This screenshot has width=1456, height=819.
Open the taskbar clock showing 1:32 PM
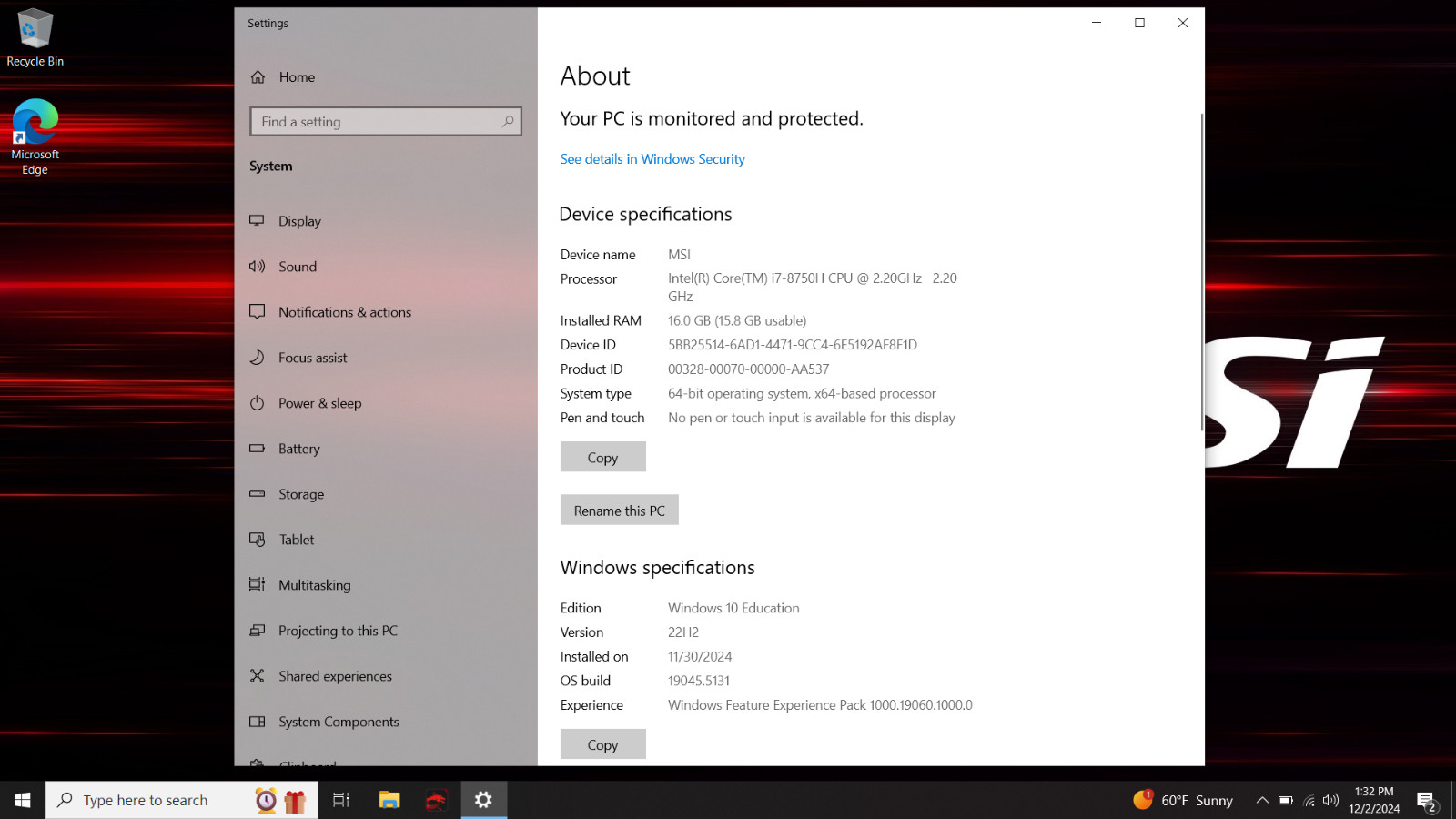1374,800
